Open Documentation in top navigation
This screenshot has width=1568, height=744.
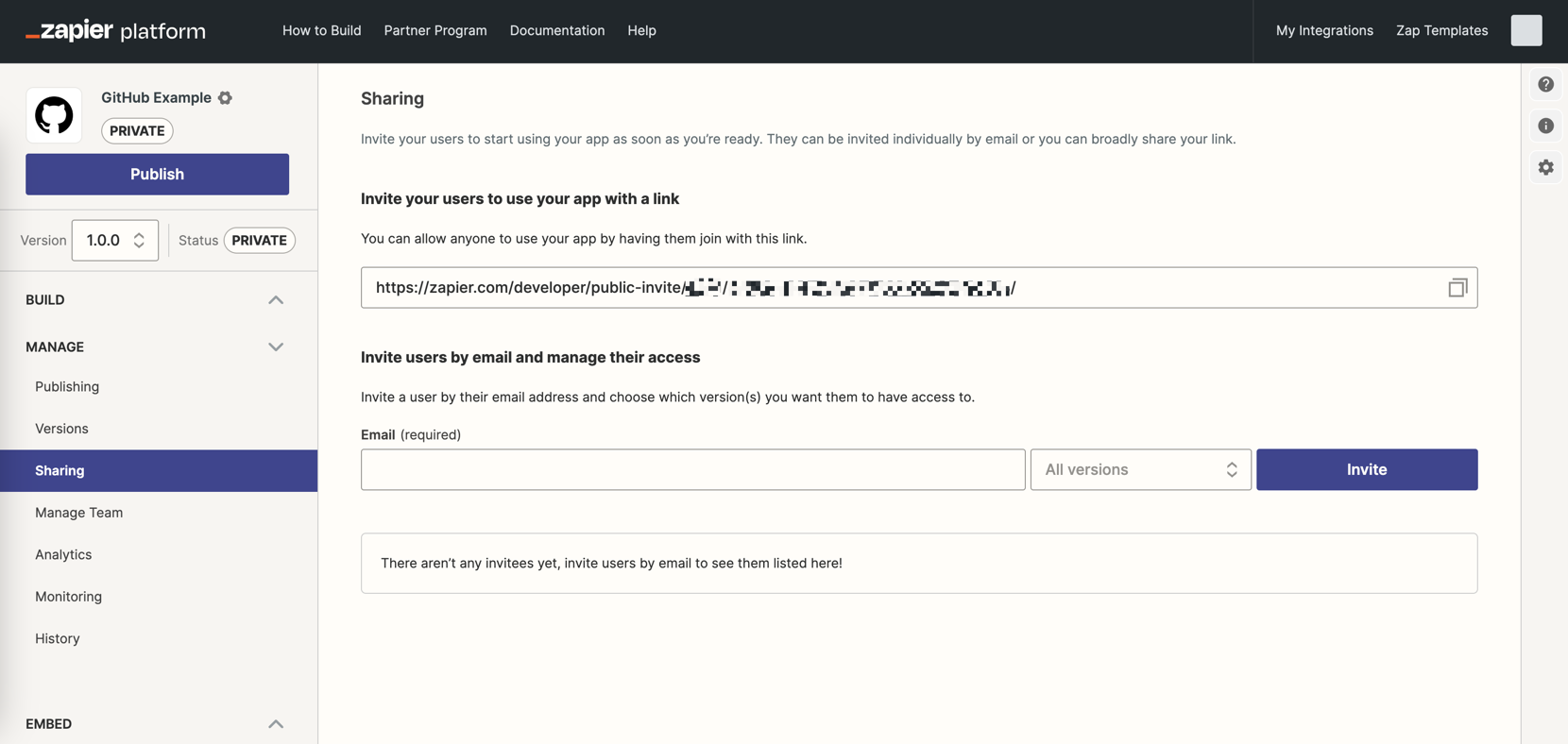[557, 30]
